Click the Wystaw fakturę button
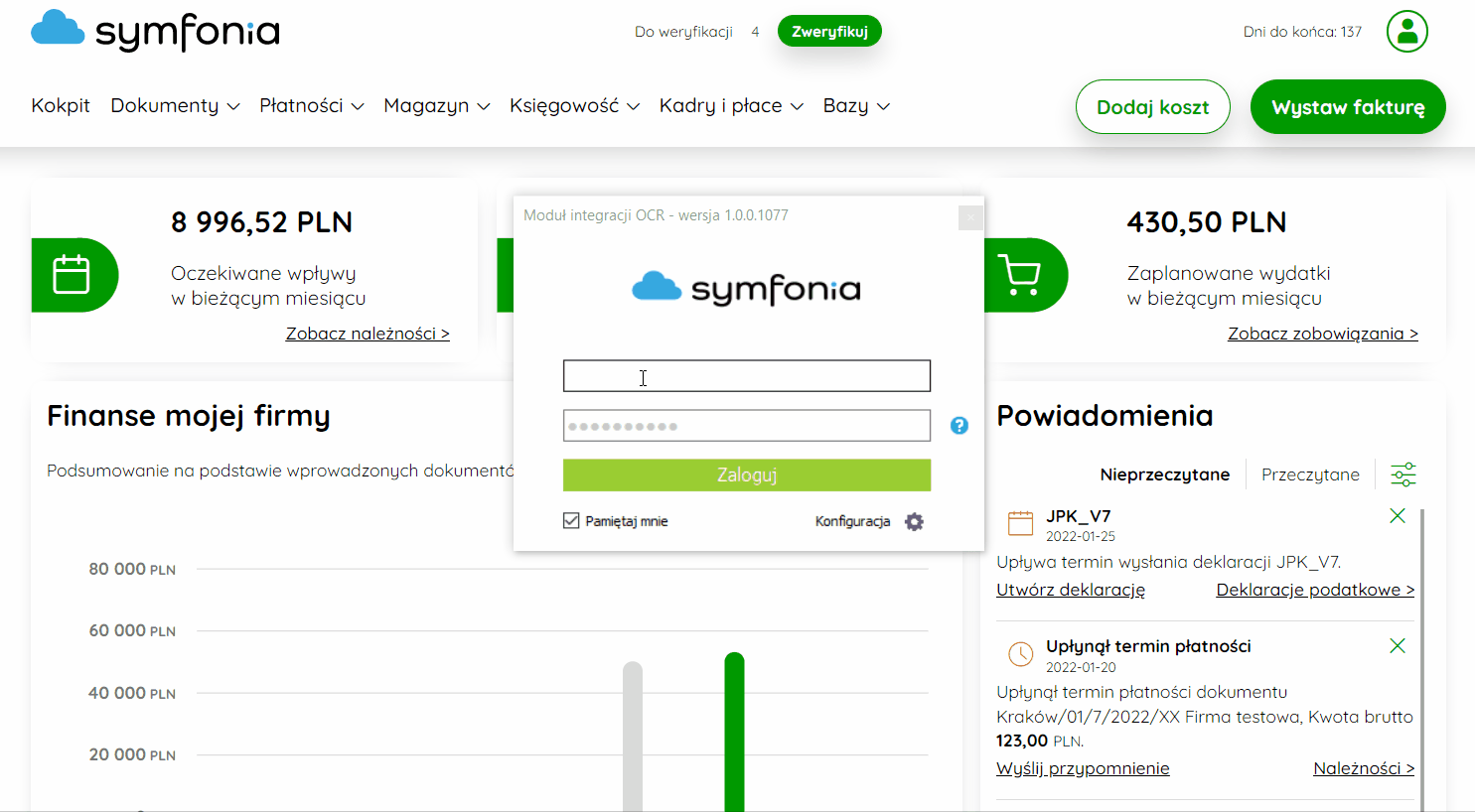1475x812 pixels. (1348, 107)
